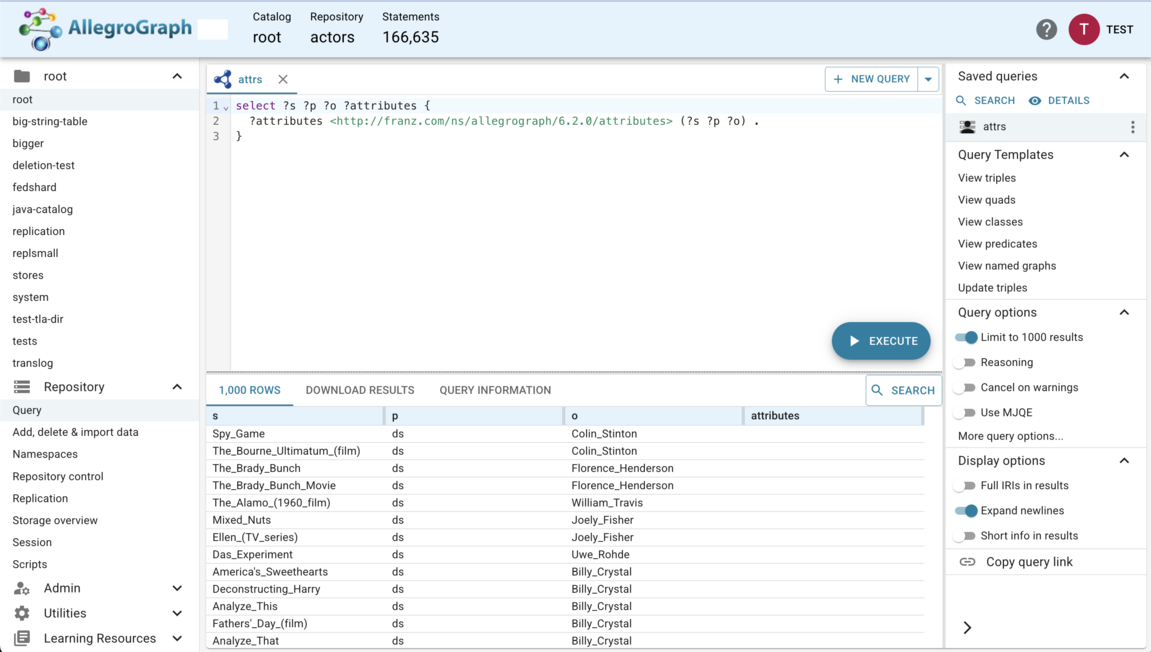Collapse the Query Templates section
Image resolution: width=1151 pixels, height=652 pixels.
click(x=1124, y=155)
